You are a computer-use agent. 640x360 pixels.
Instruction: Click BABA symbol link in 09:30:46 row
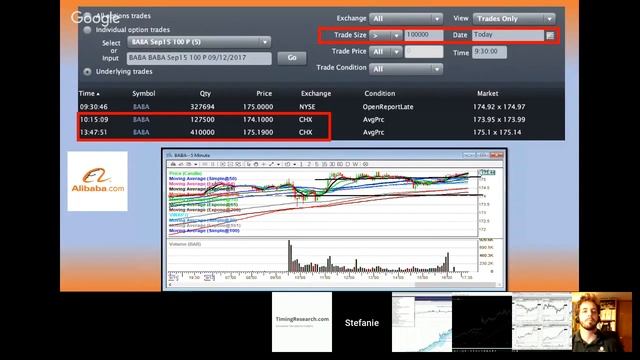tap(141, 107)
